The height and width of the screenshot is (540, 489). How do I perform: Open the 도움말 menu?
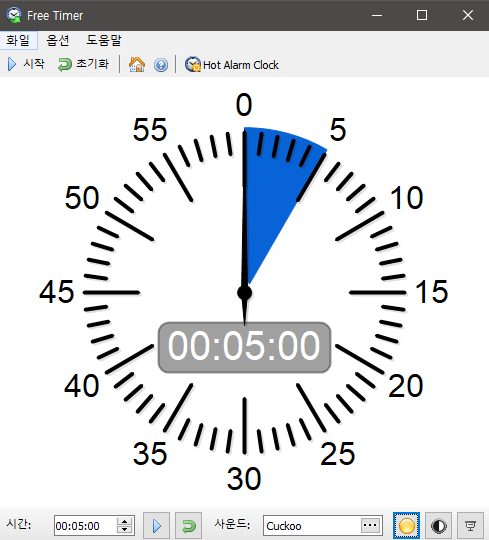tap(104, 40)
